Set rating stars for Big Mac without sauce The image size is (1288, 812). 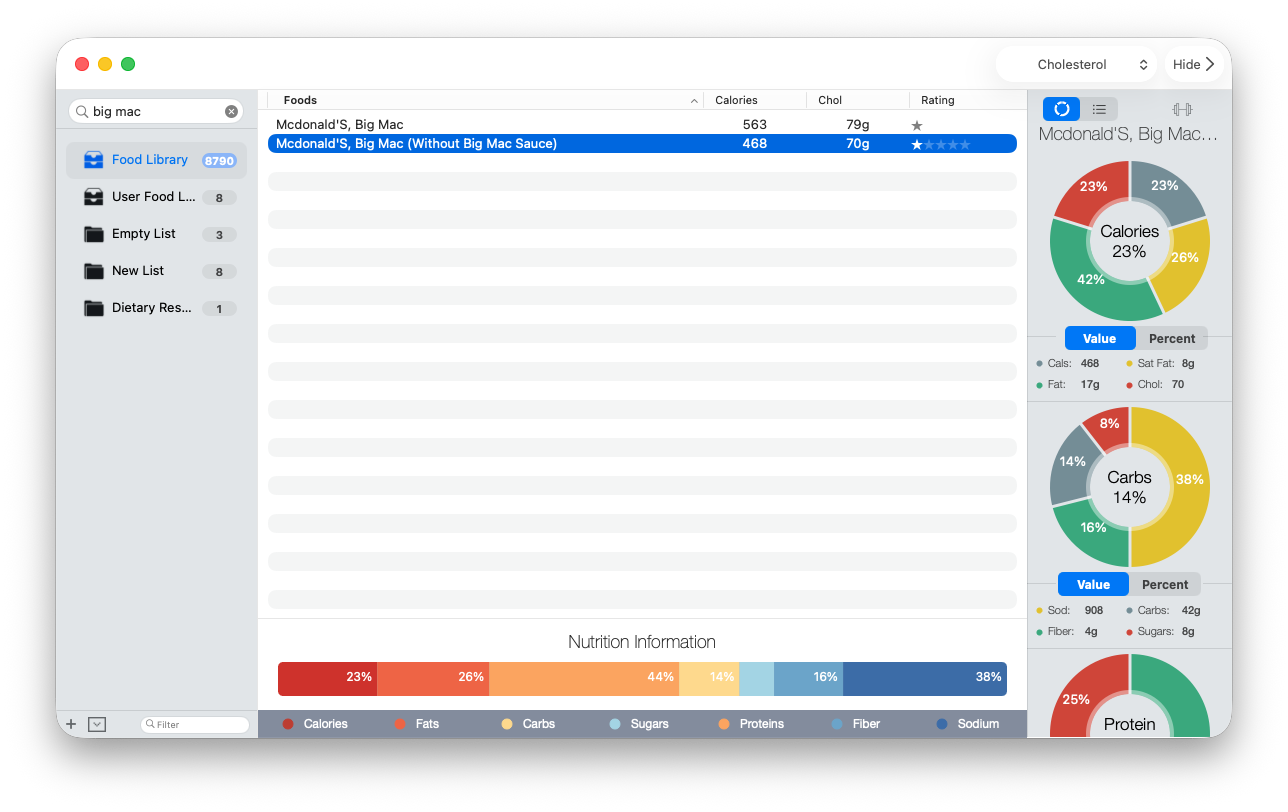pos(941,144)
